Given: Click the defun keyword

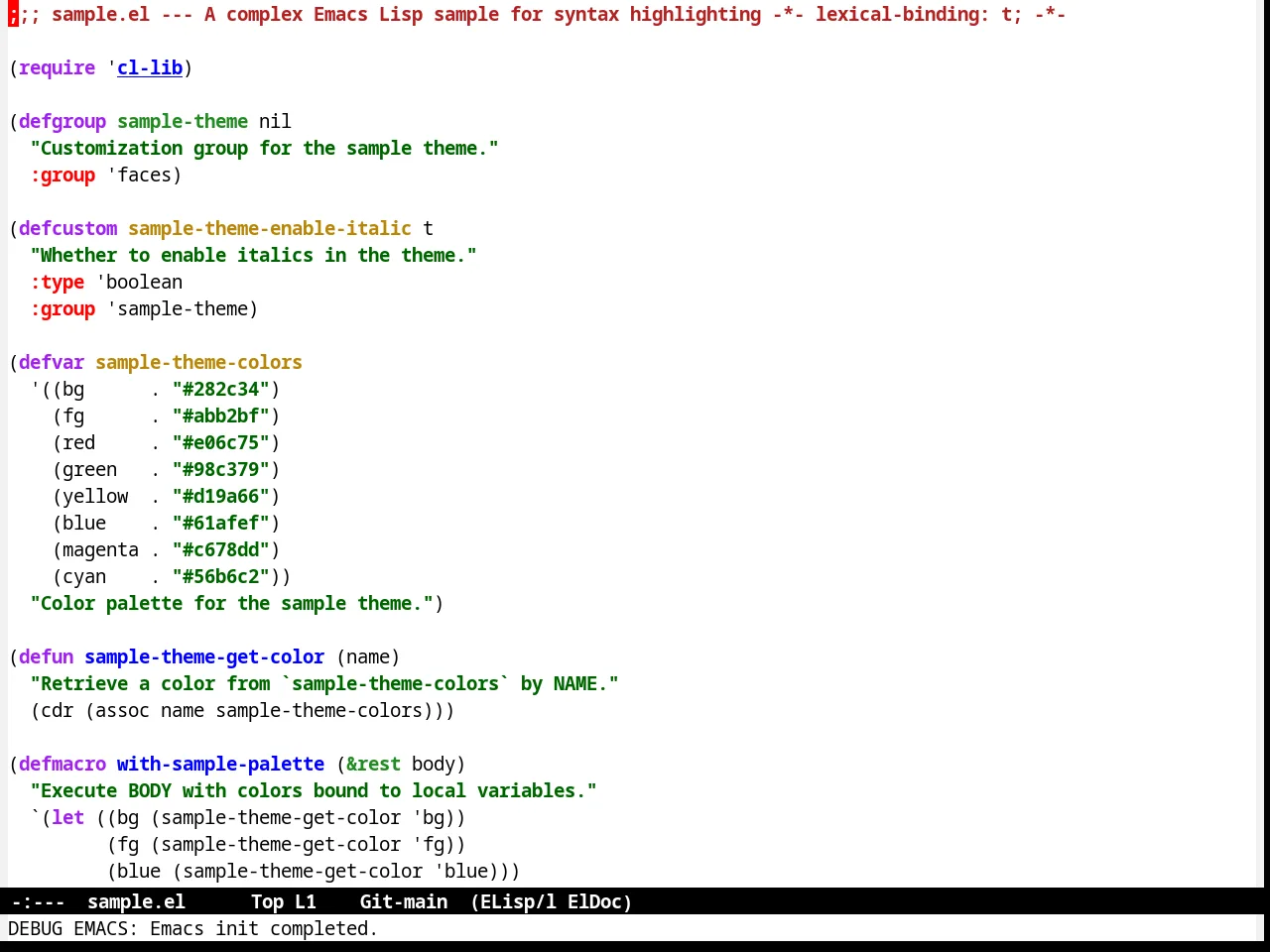Looking at the screenshot, I should 46,656.
